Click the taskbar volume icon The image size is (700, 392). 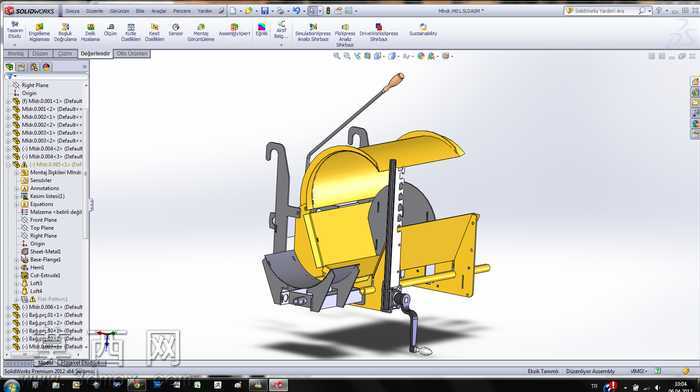[657, 388]
